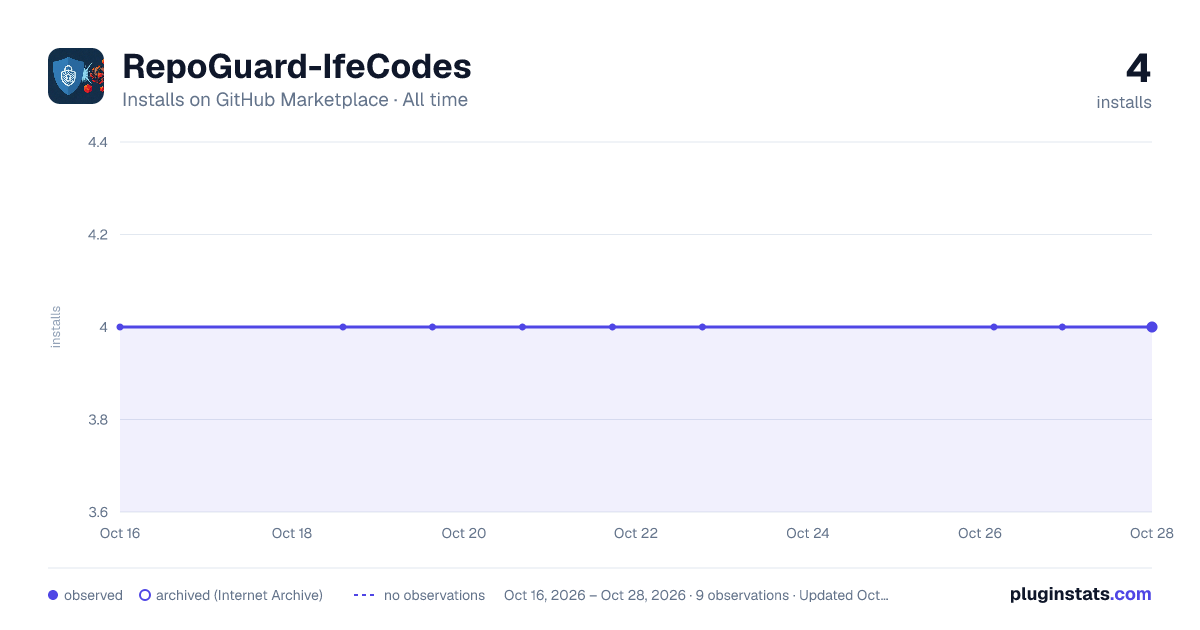Click the 'no observations' legend label

point(434,595)
